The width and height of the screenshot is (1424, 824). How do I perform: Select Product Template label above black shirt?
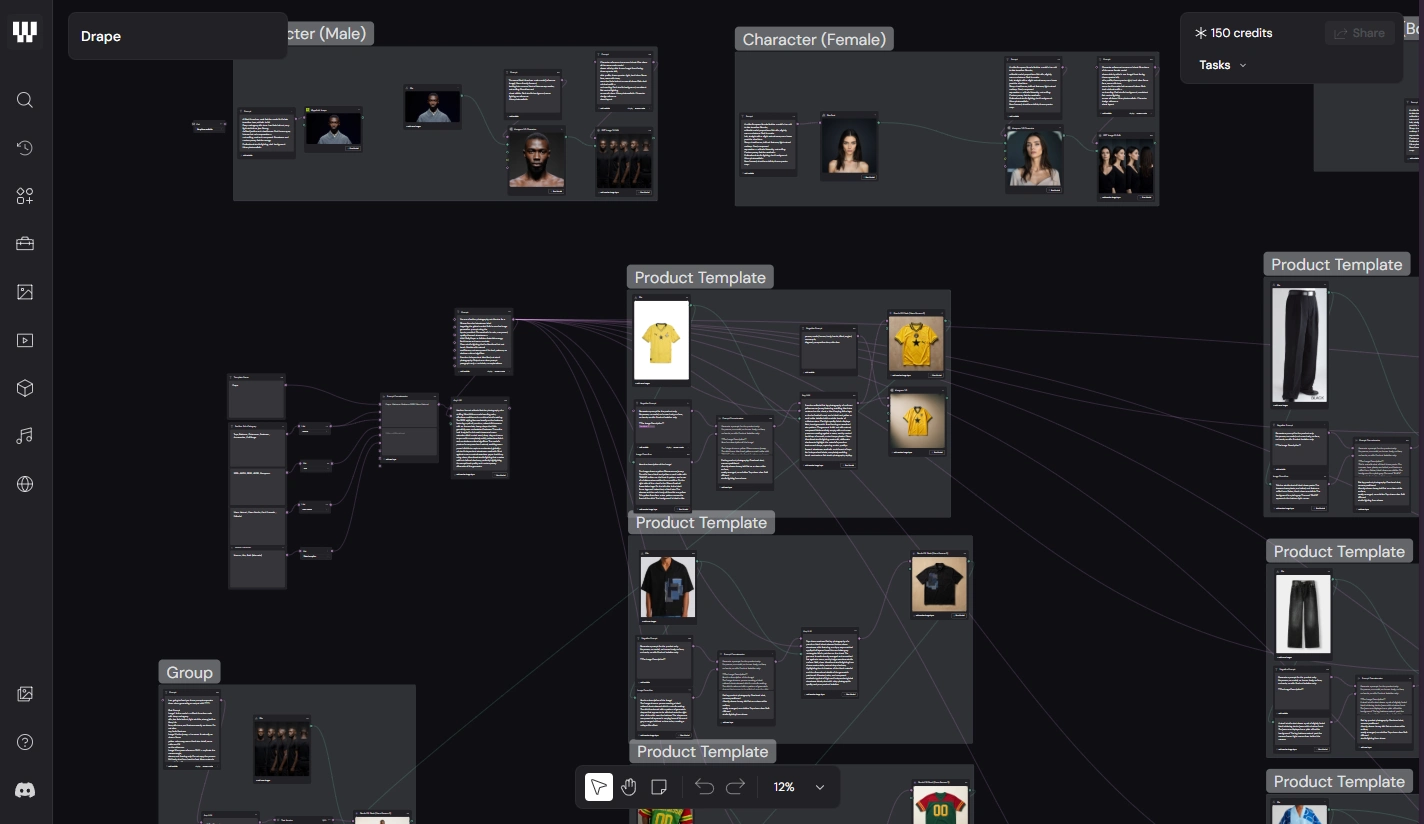[x=701, y=523]
